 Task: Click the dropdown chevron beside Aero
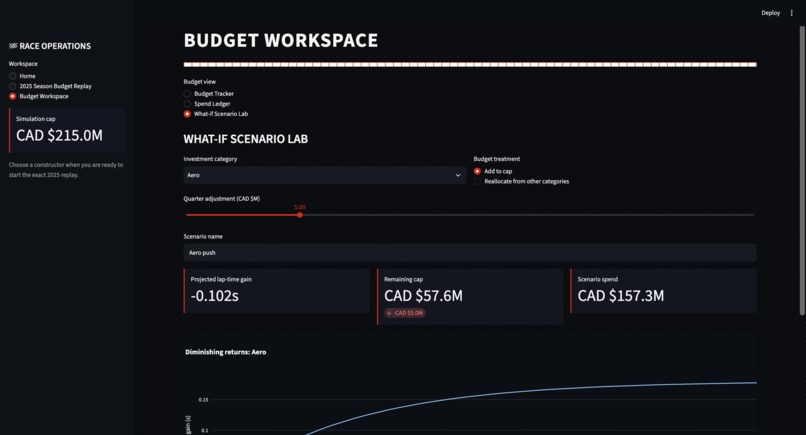(x=457, y=175)
